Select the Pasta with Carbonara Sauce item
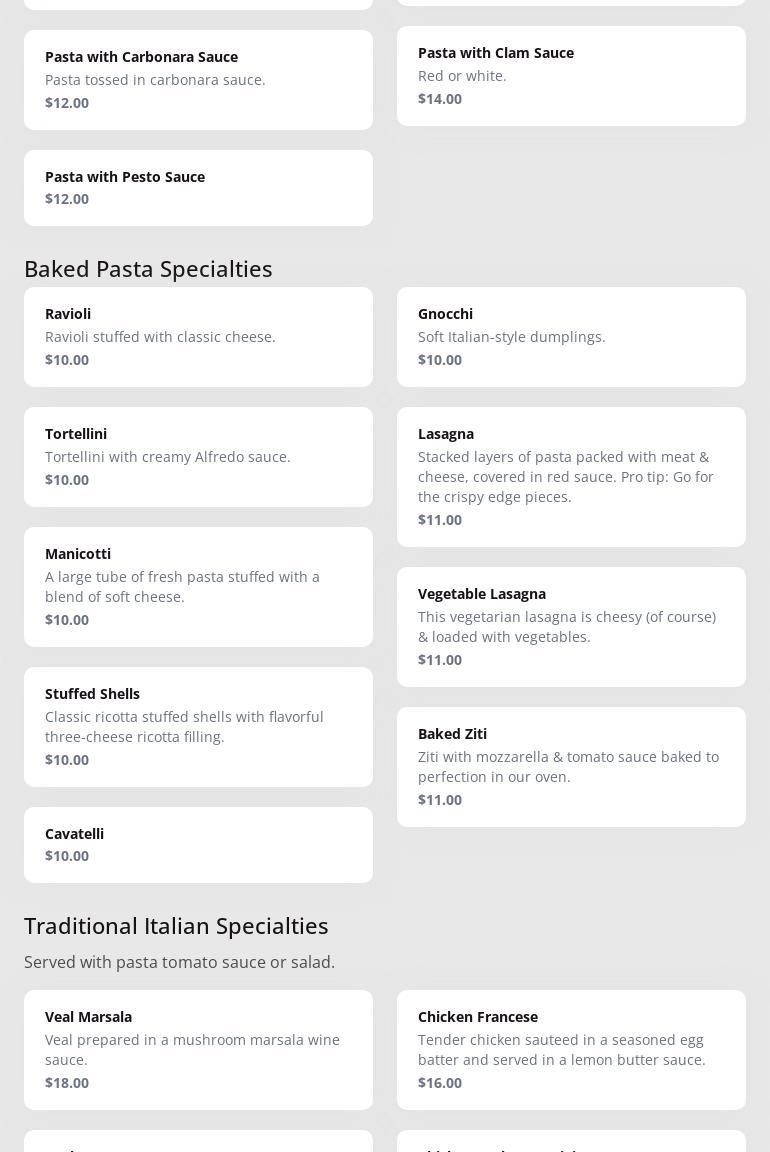 tap(198, 80)
